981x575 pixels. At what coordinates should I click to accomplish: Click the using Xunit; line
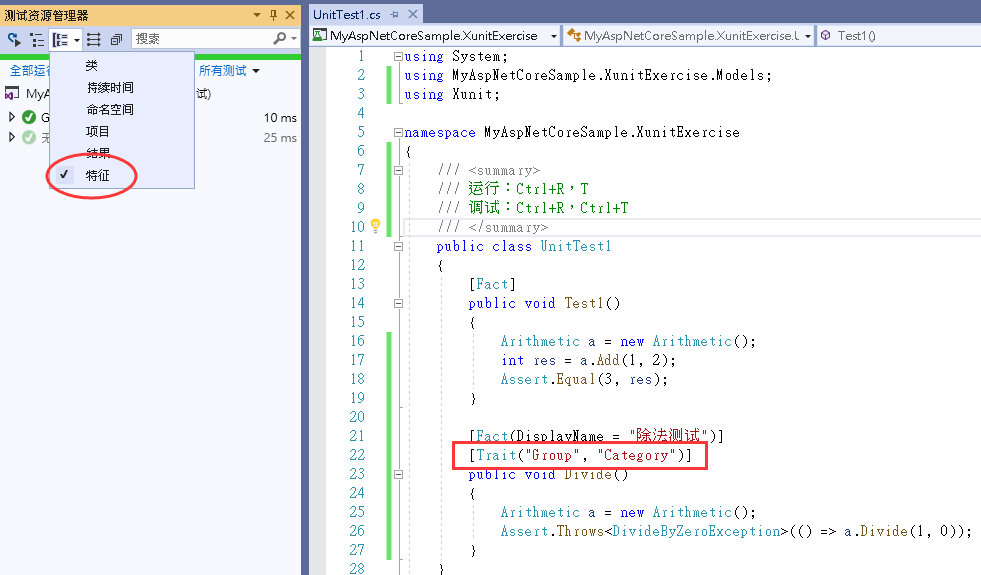pos(452,94)
